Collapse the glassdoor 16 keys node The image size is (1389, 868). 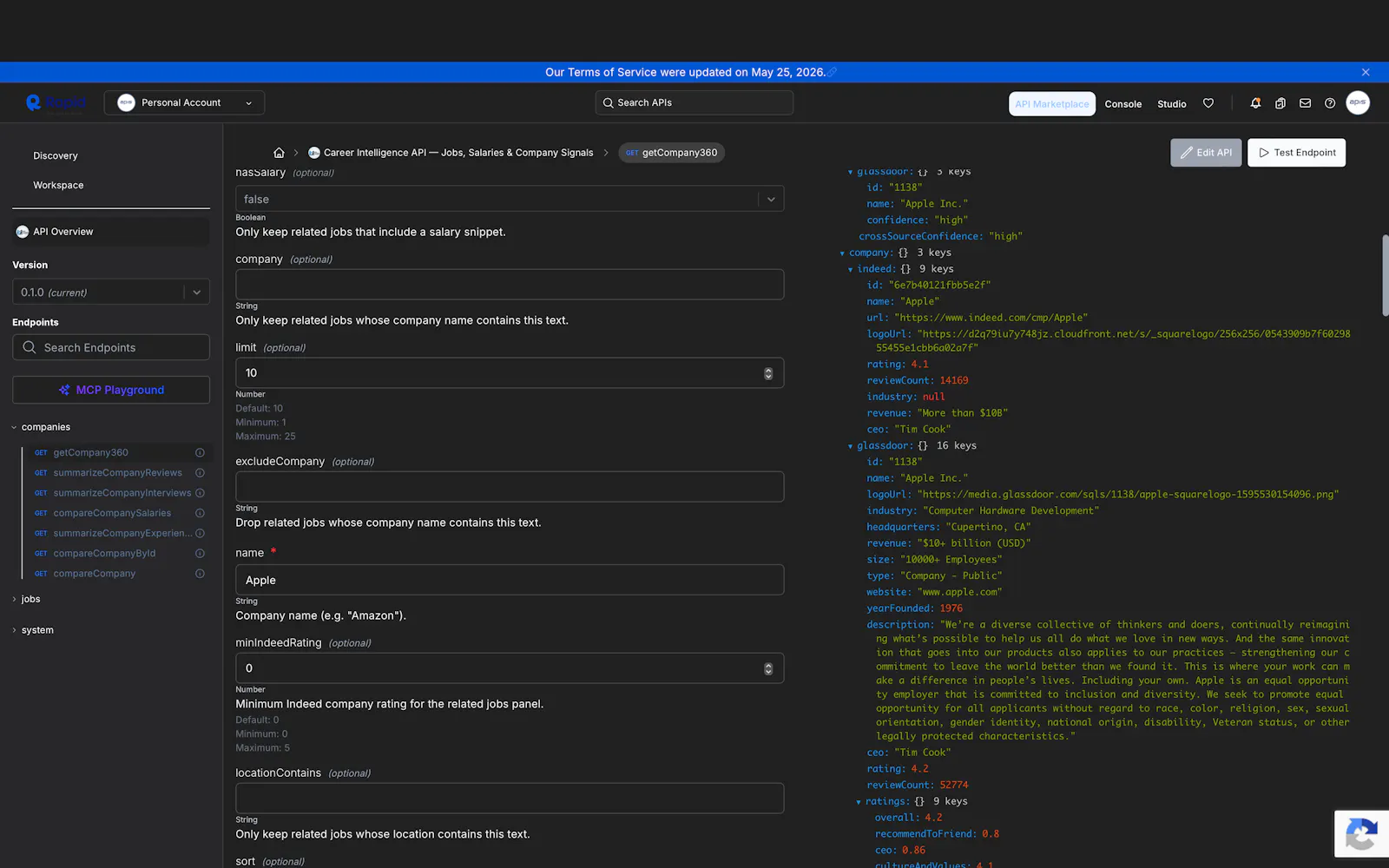click(850, 446)
